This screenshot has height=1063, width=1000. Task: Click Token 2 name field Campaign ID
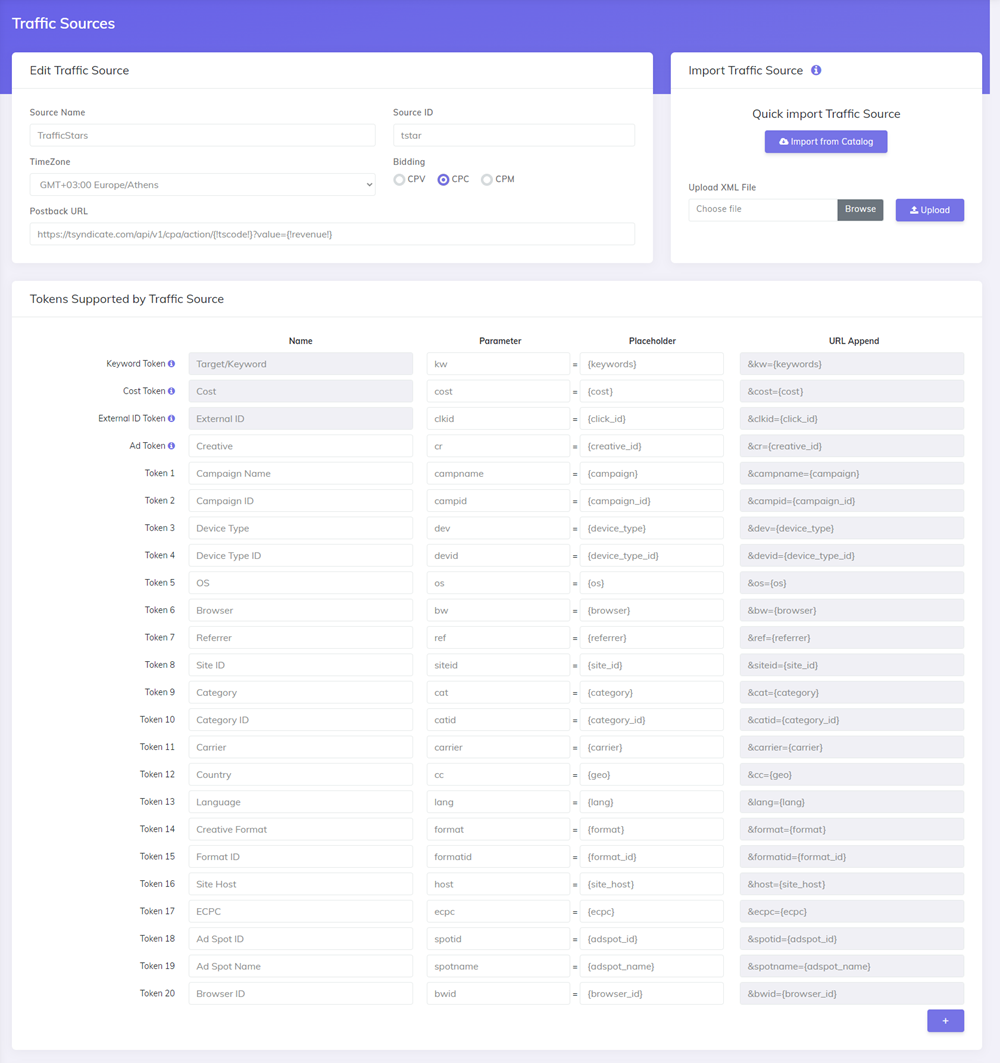click(x=300, y=501)
